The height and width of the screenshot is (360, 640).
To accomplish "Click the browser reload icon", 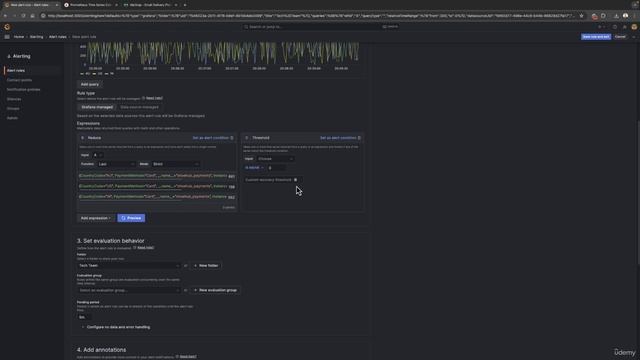I will click(23, 16).
